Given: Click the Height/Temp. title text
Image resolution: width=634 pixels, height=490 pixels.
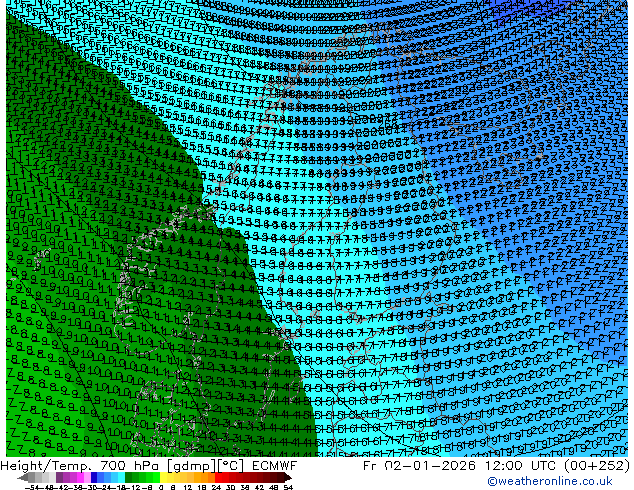Looking at the screenshot, I should coord(47,466).
